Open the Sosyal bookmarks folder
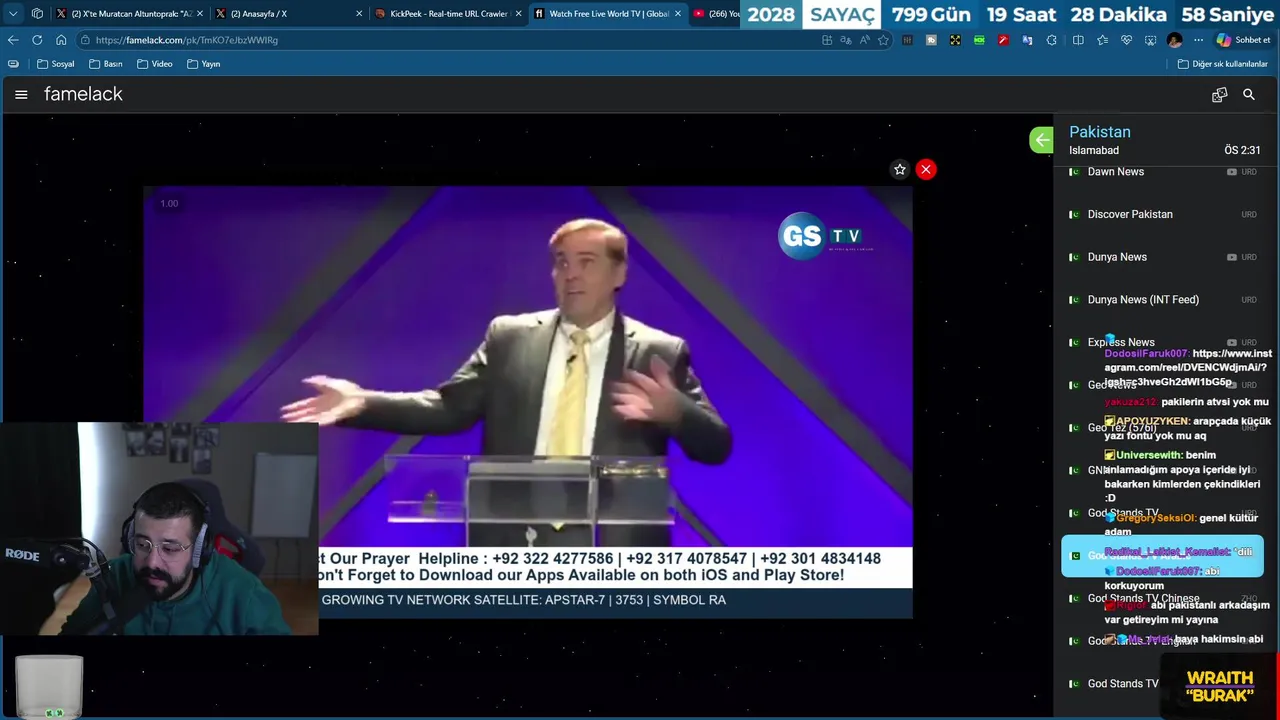Viewport: 1280px width, 720px height. (56, 64)
